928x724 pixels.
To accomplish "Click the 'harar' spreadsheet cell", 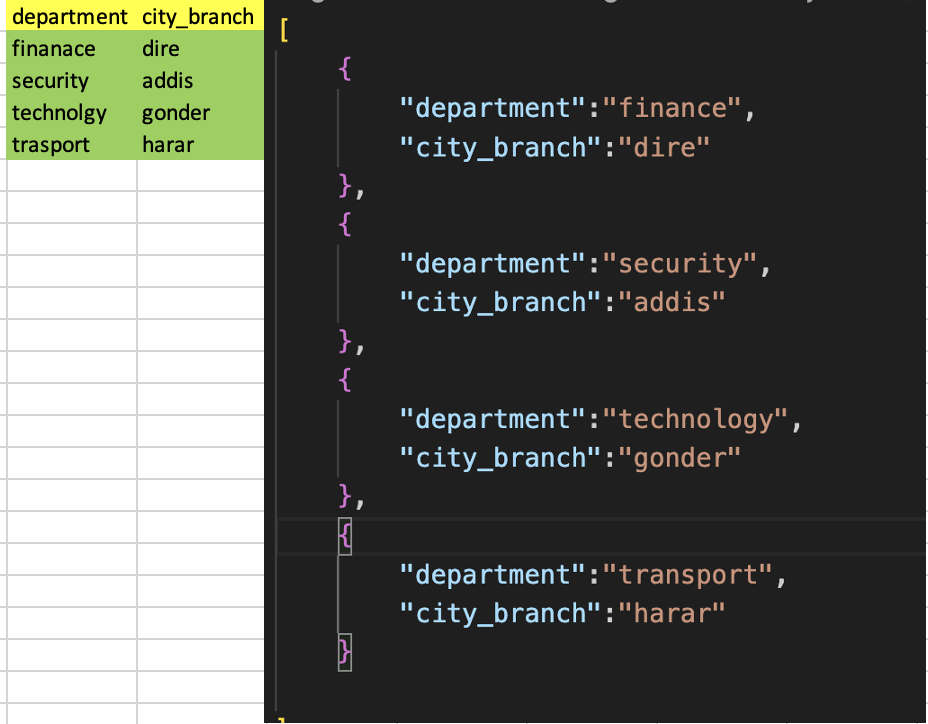I will coord(200,144).
